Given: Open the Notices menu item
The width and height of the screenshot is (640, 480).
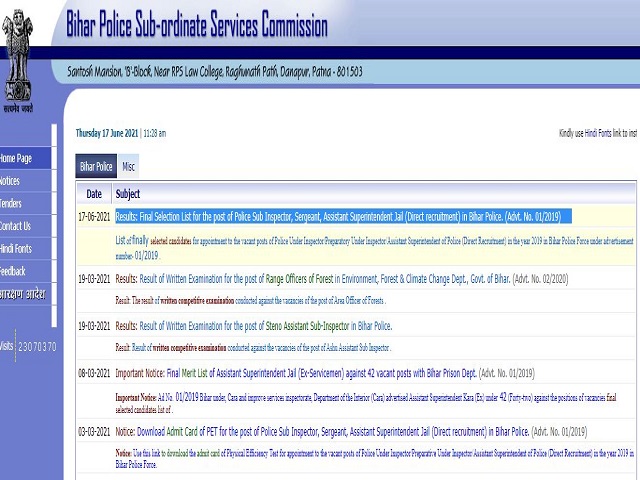Looking at the screenshot, I should [25, 180].
